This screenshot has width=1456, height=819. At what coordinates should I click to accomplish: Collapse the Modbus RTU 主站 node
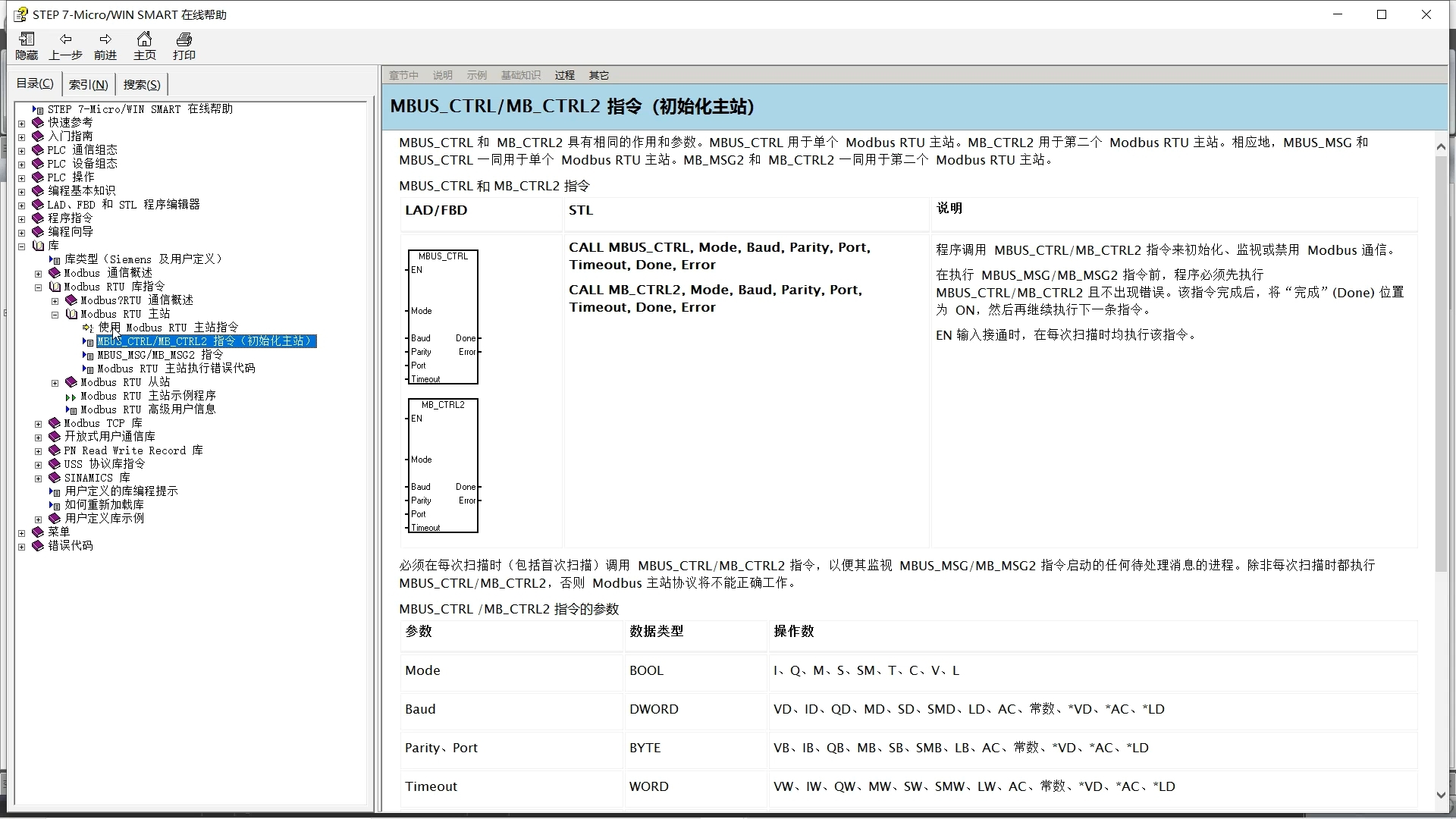coord(55,315)
